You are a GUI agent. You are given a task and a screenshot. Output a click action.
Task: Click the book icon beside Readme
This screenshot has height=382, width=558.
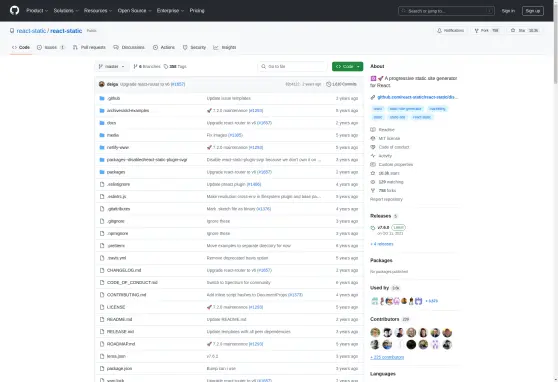pos(373,130)
